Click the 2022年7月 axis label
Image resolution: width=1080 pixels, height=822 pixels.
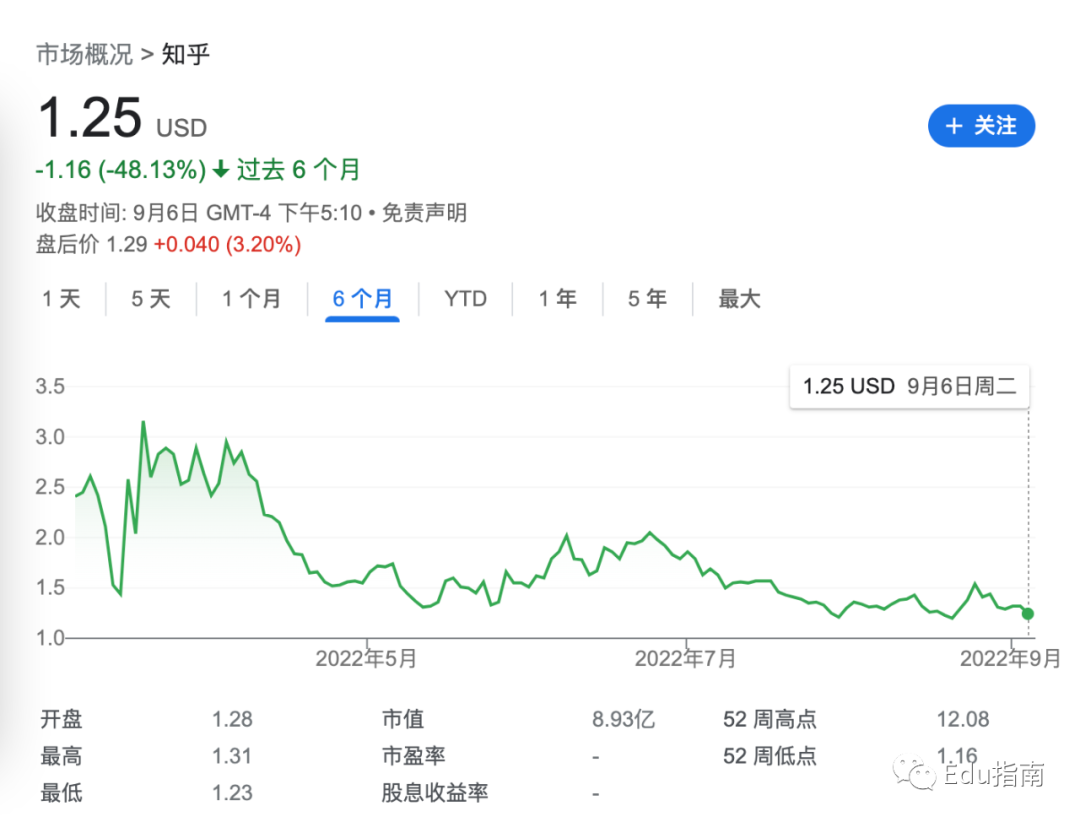click(685, 659)
